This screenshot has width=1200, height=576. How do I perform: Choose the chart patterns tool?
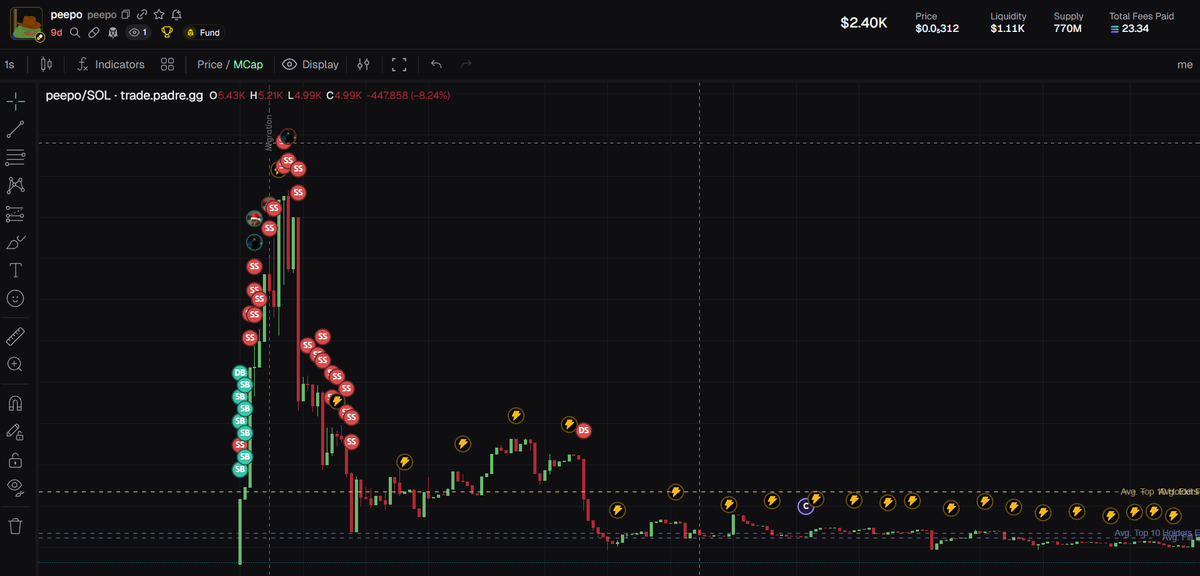[16, 185]
